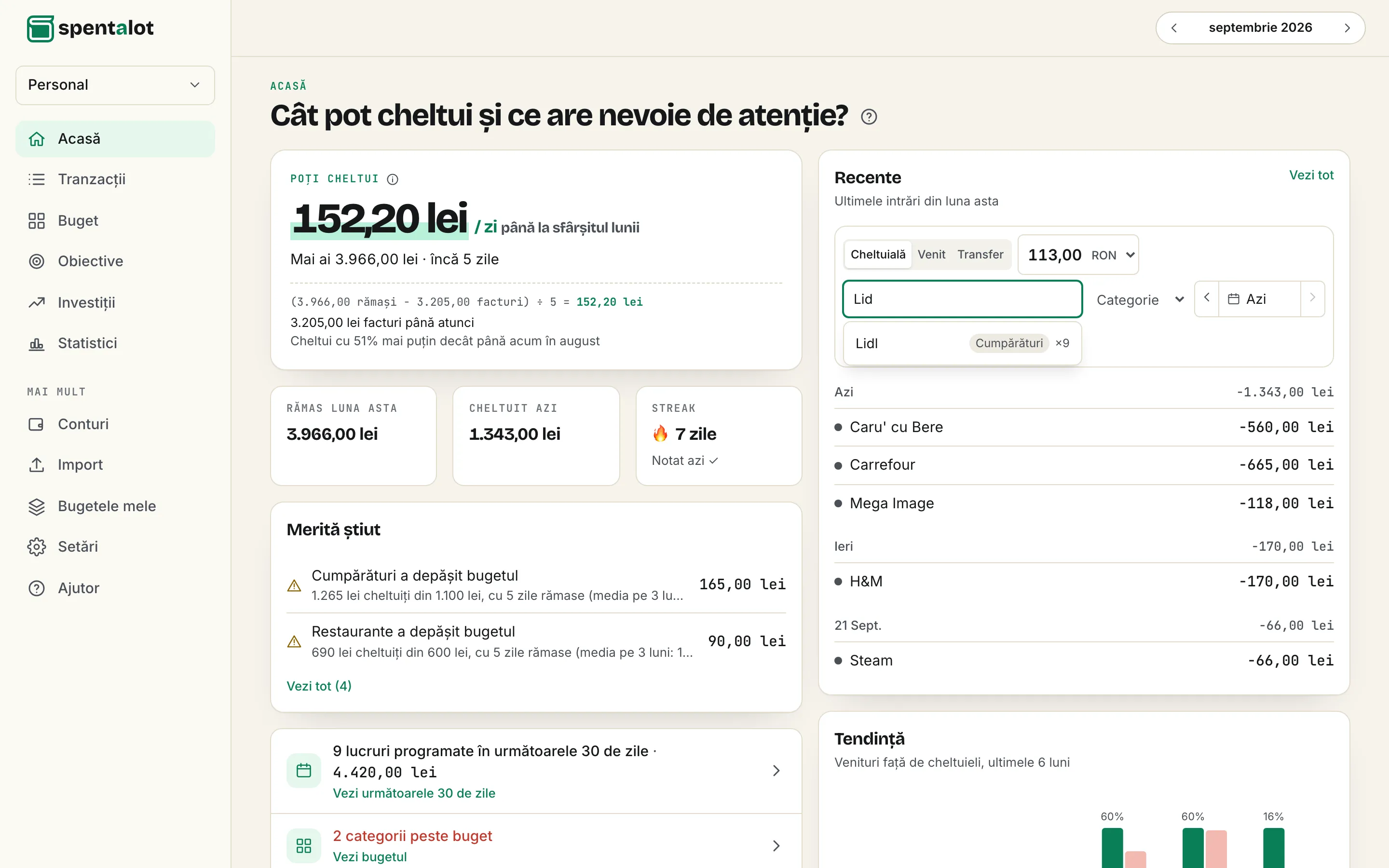Screen dimensions: 1389x868
Task: Open the Acasă home page
Action: point(115,138)
